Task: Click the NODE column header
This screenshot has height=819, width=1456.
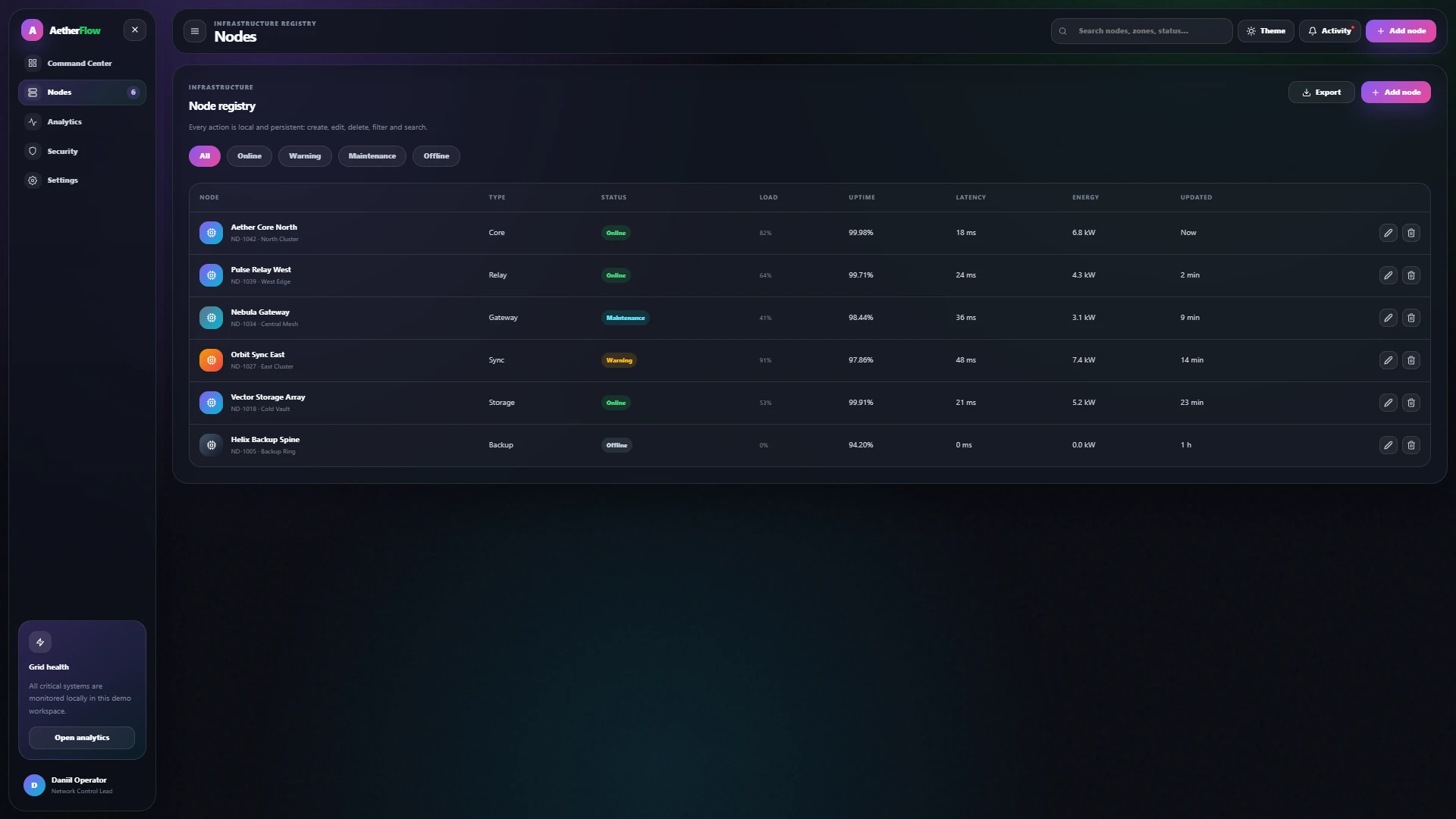Action: click(209, 197)
